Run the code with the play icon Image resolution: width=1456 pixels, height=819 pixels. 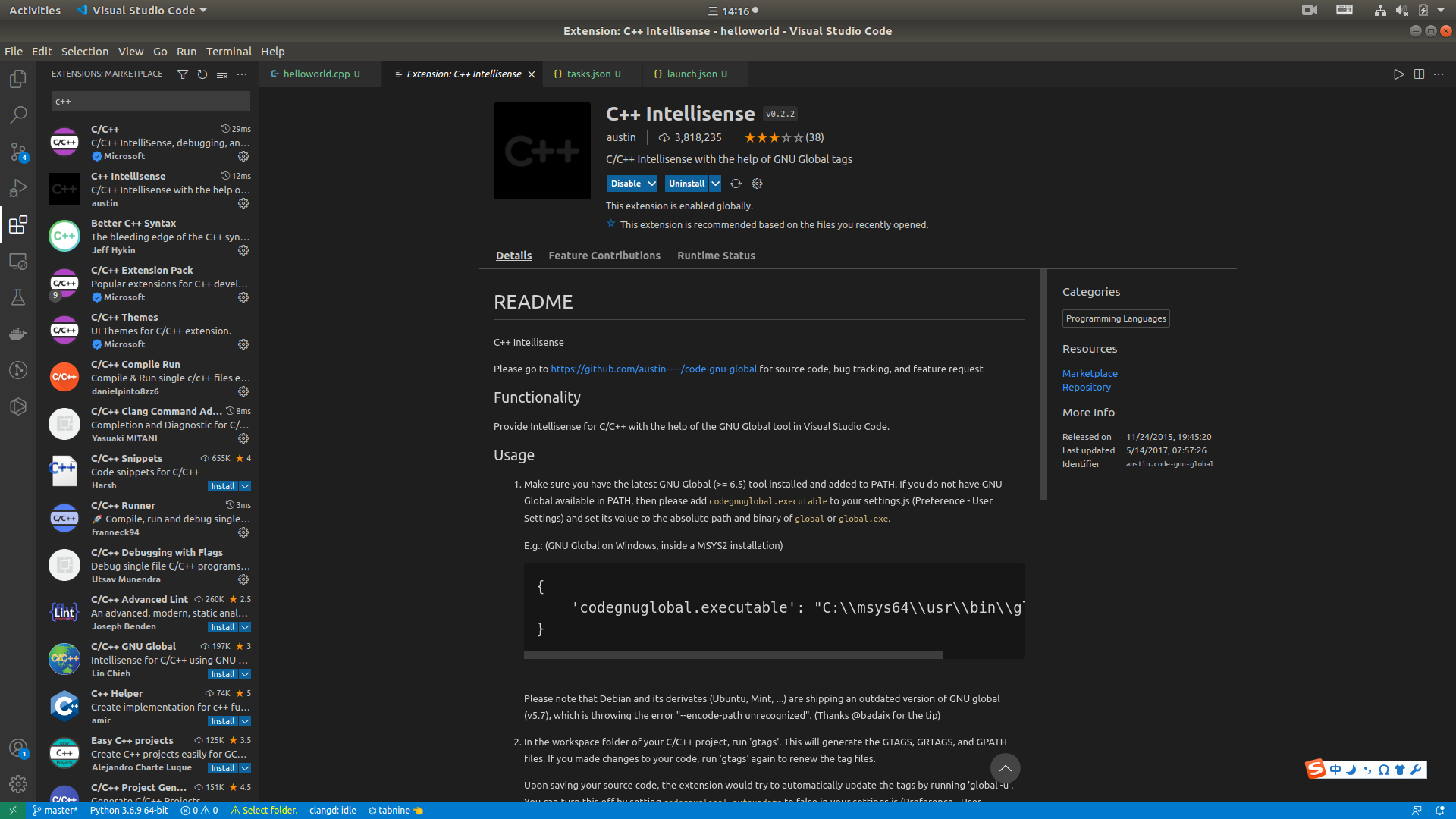(1399, 74)
